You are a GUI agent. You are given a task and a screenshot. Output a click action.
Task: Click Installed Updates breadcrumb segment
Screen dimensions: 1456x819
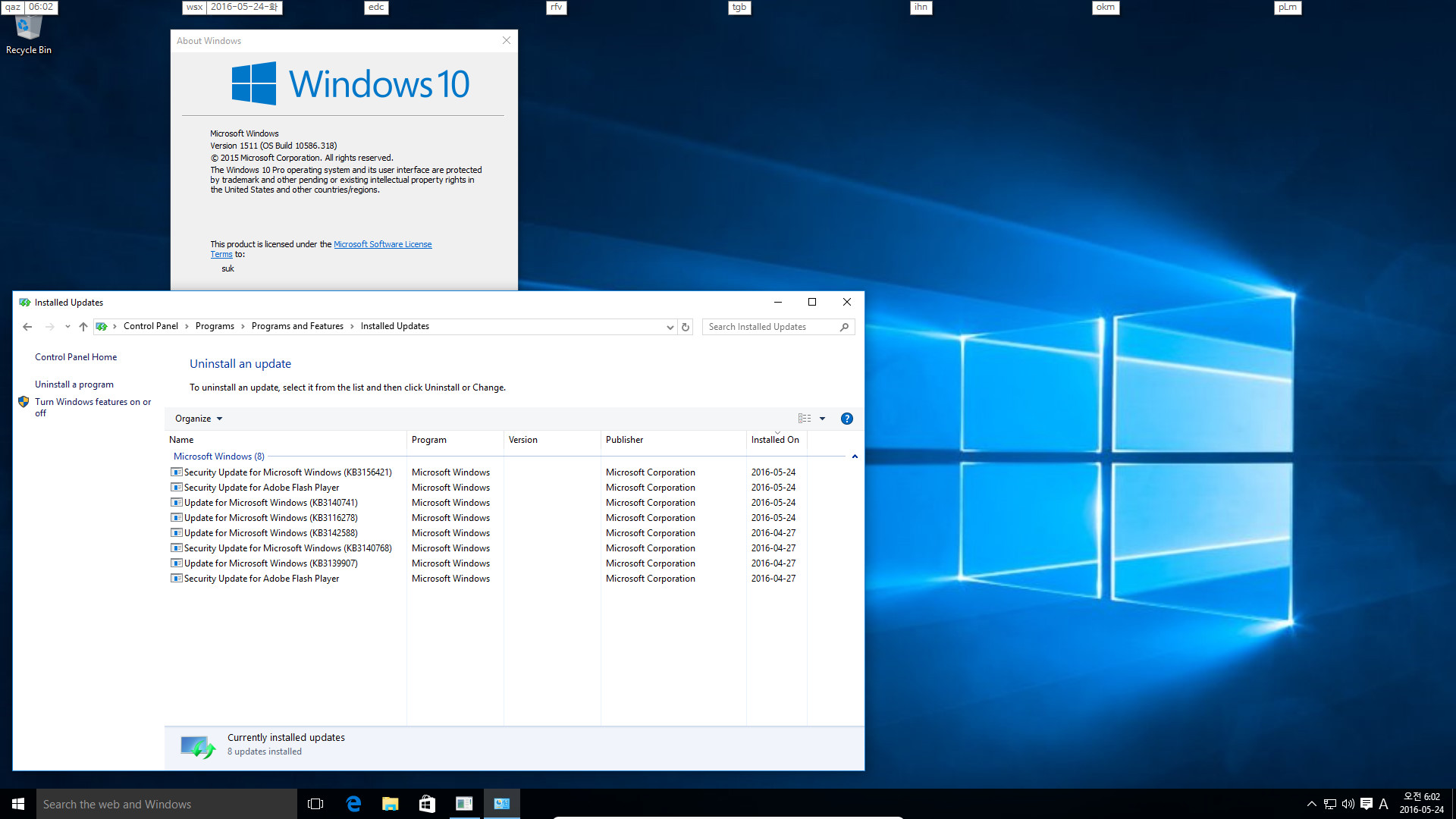[x=395, y=326]
